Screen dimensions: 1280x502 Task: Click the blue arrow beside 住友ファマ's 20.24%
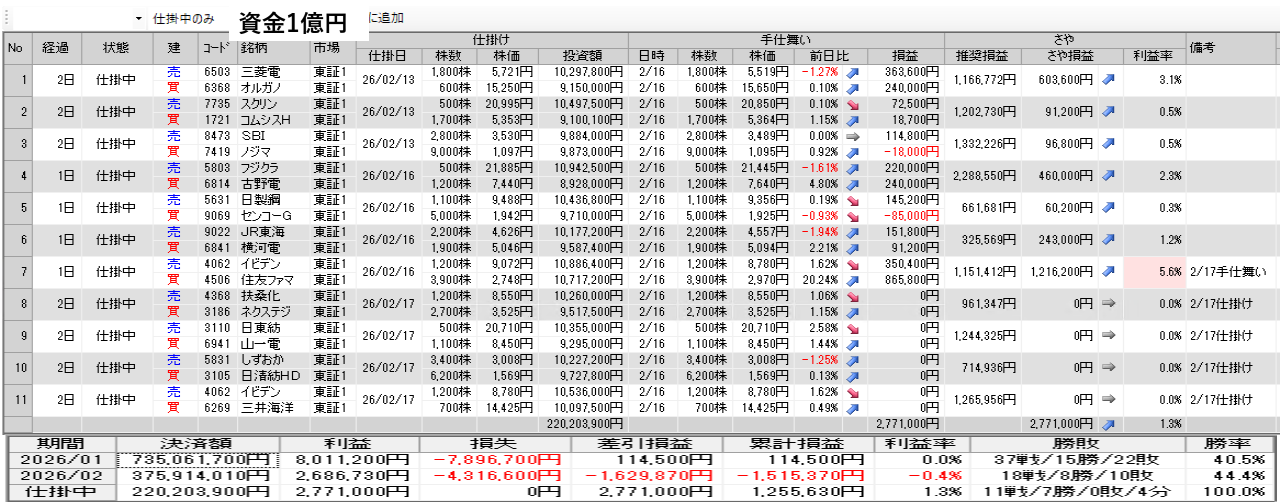coord(852,282)
